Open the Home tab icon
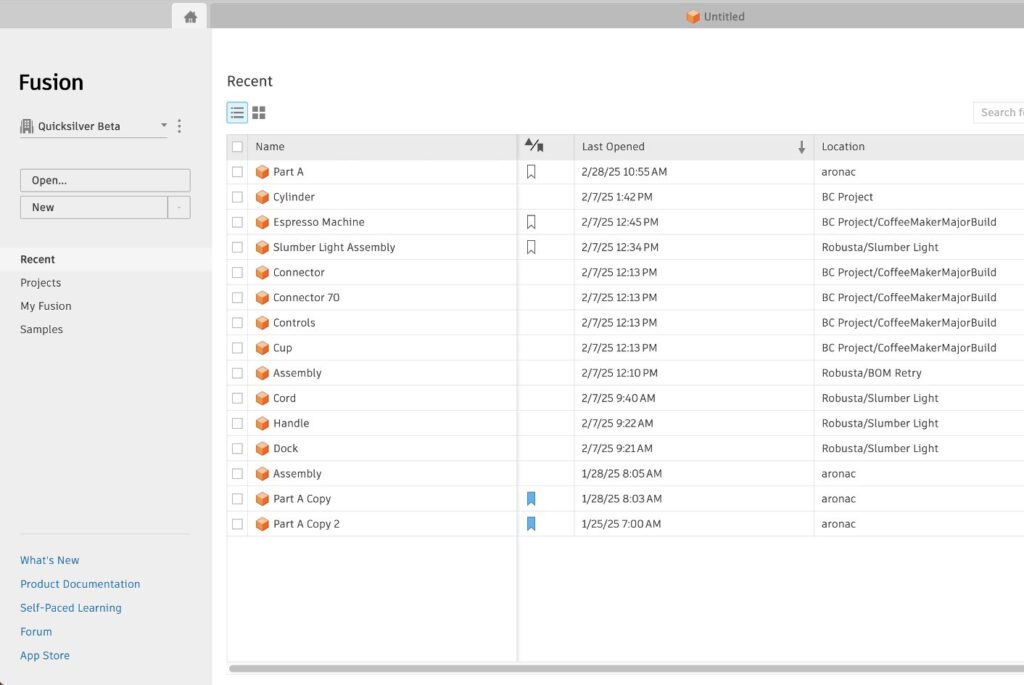The image size is (1024, 685). [190, 17]
